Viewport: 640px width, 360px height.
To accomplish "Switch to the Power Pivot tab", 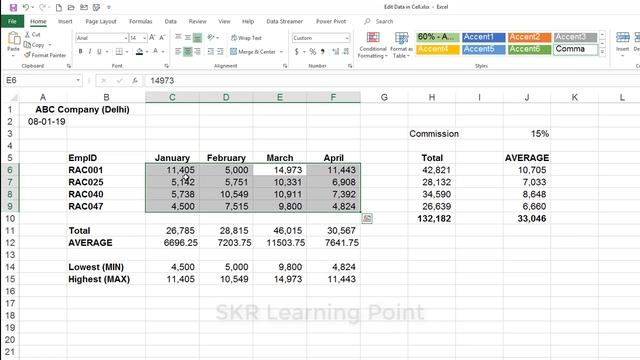I will pyautogui.click(x=331, y=21).
